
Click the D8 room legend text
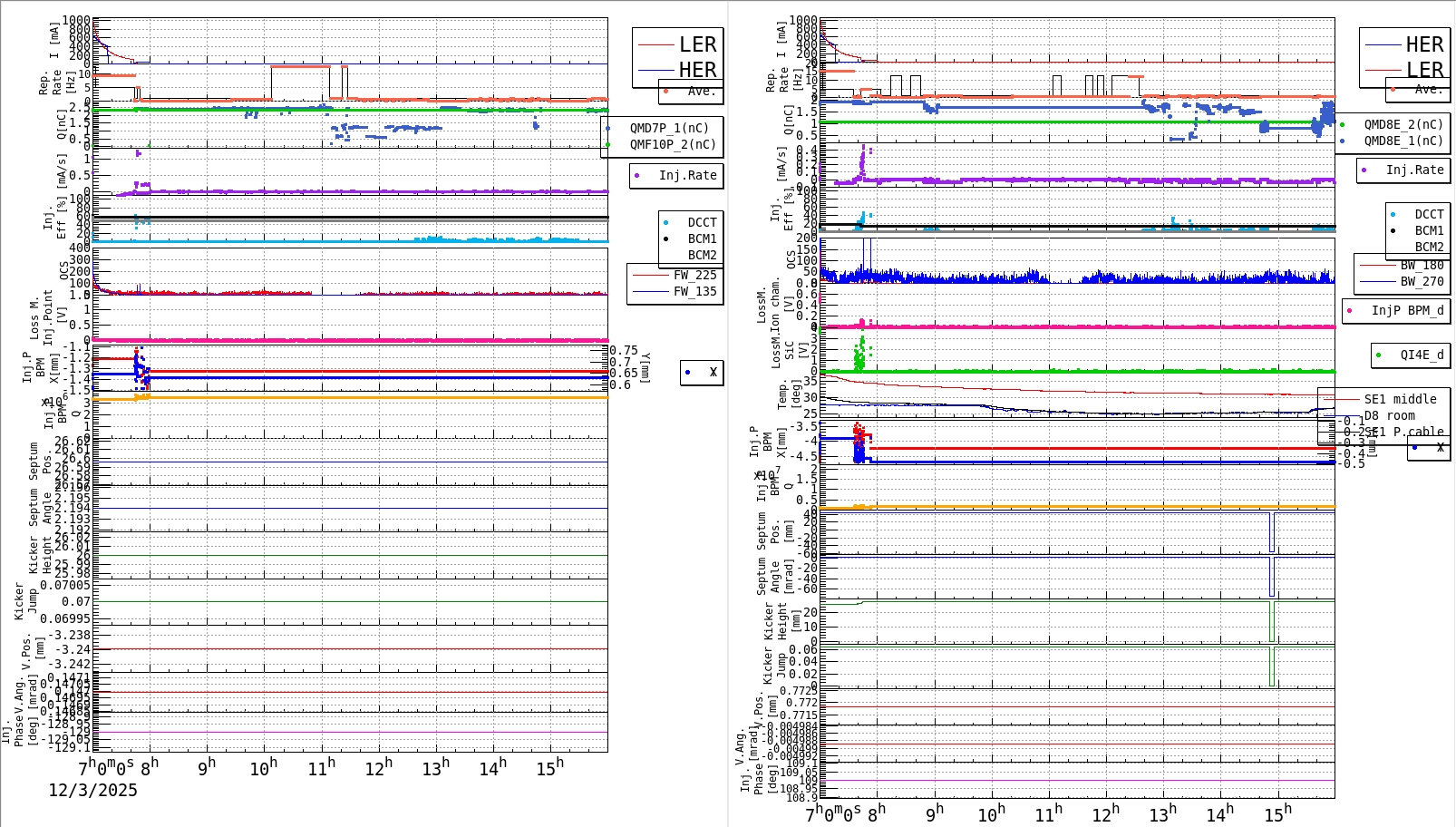point(1390,413)
